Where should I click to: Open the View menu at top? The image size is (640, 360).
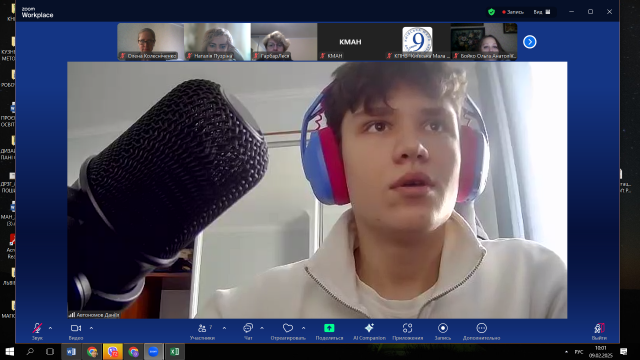542,12
